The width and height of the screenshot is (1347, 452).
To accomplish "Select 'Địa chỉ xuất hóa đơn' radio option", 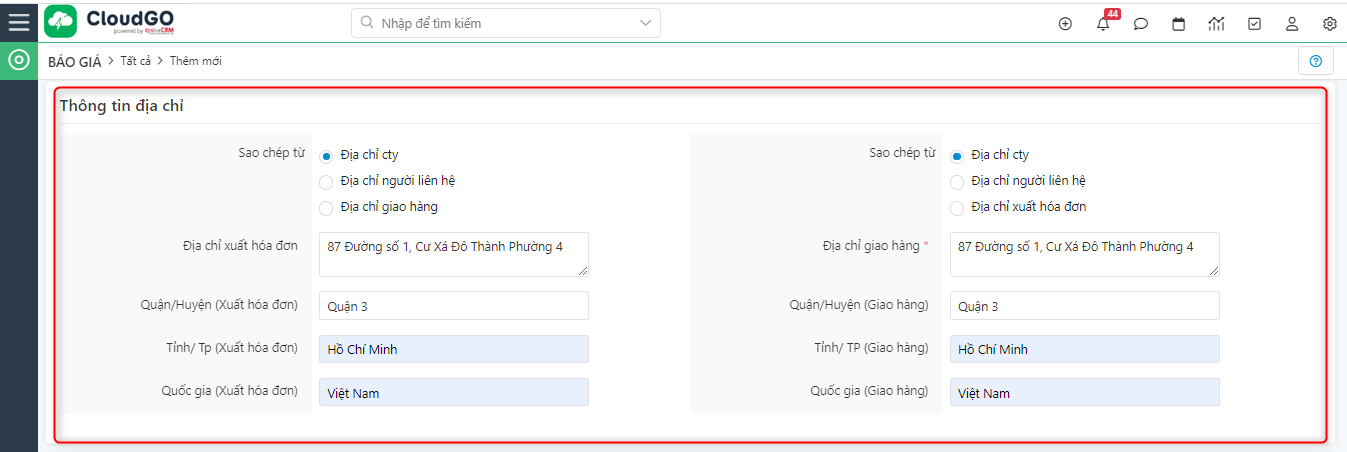I will click(957, 208).
